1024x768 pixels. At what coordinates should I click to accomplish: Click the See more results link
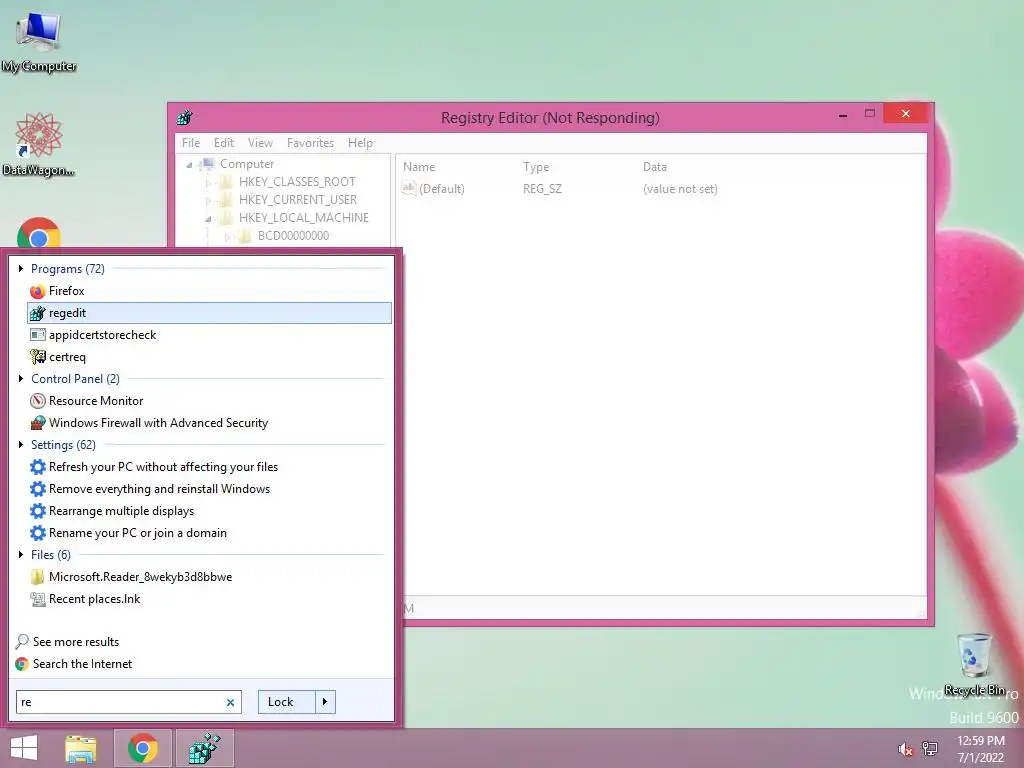click(76, 642)
